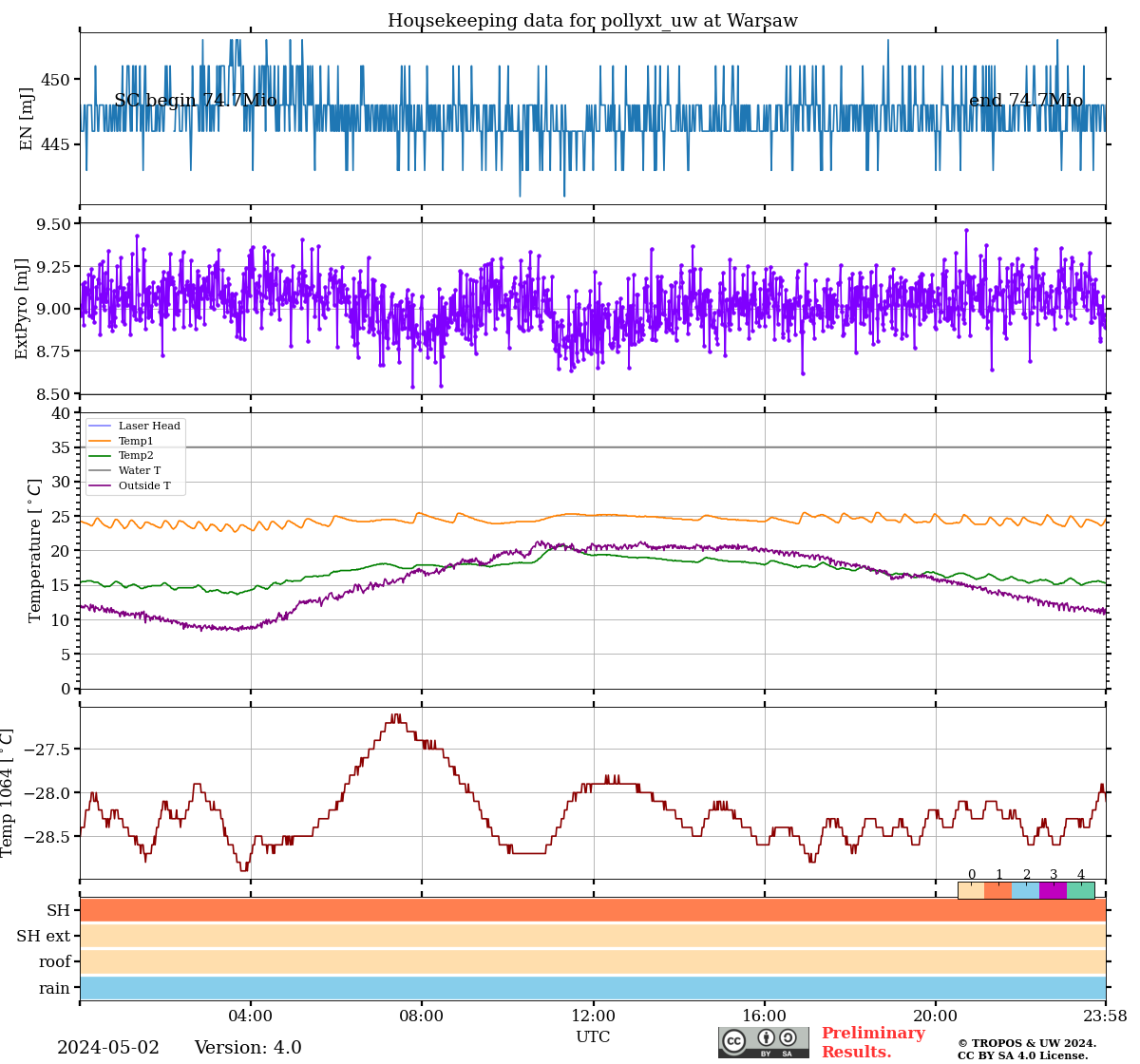Click the −27.5 tick on Temp 1064 axis

pos(47,750)
